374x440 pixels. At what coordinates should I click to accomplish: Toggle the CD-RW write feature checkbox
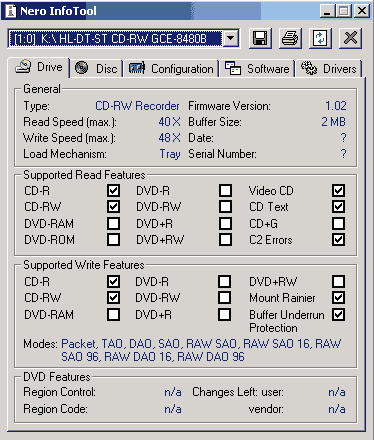click(113, 297)
